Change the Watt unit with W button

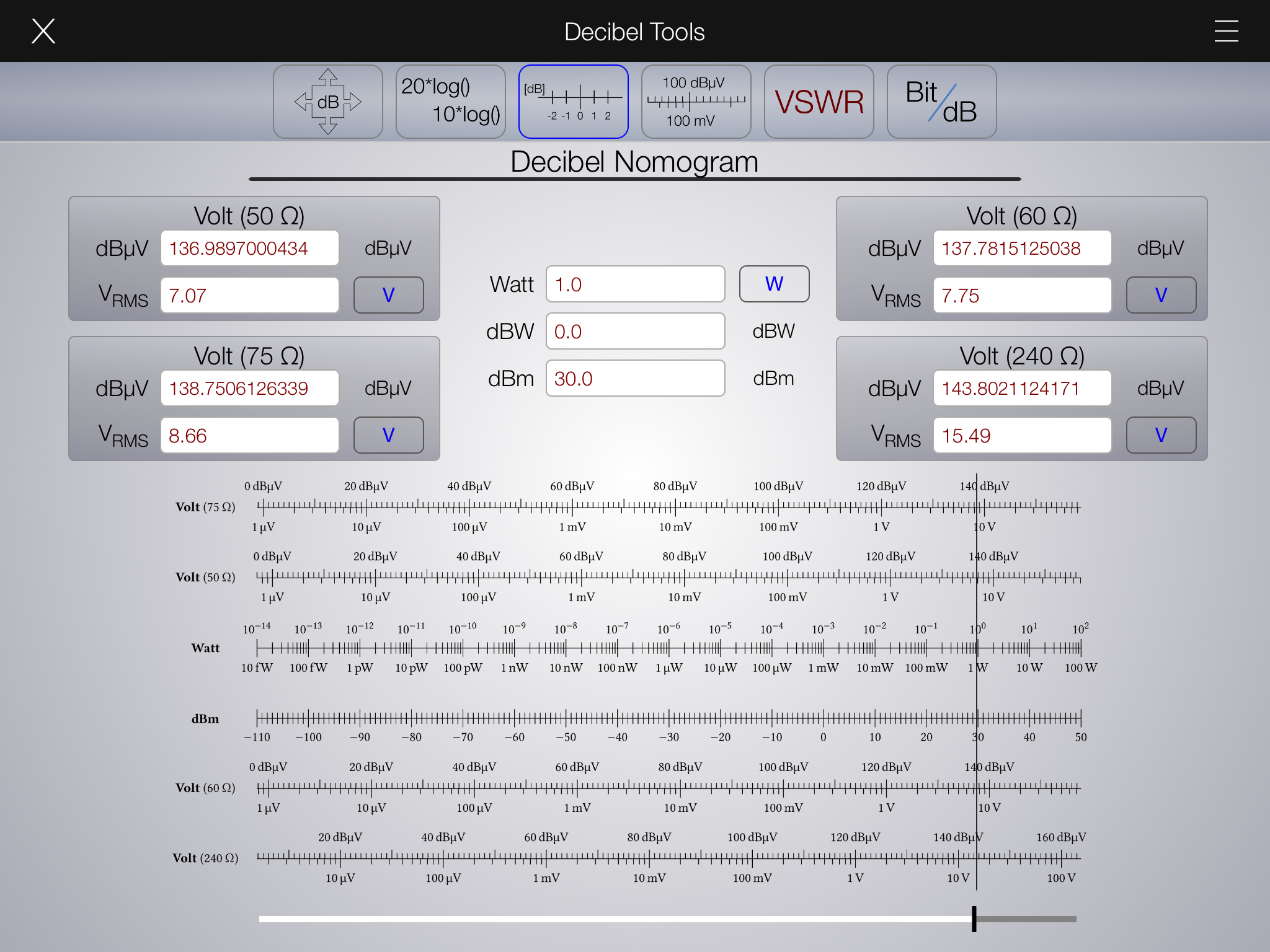point(774,284)
